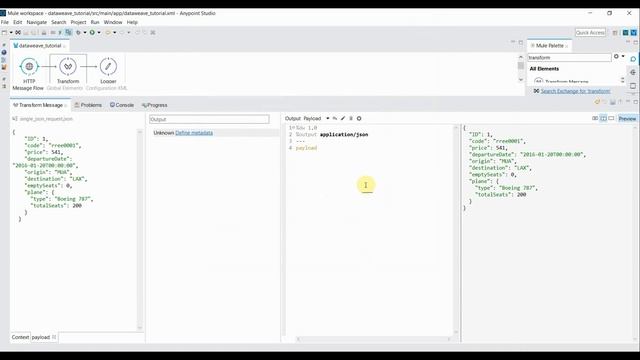Image resolution: width=640 pixels, height=360 pixels.
Task: Click the Define metadata link
Action: point(194,133)
